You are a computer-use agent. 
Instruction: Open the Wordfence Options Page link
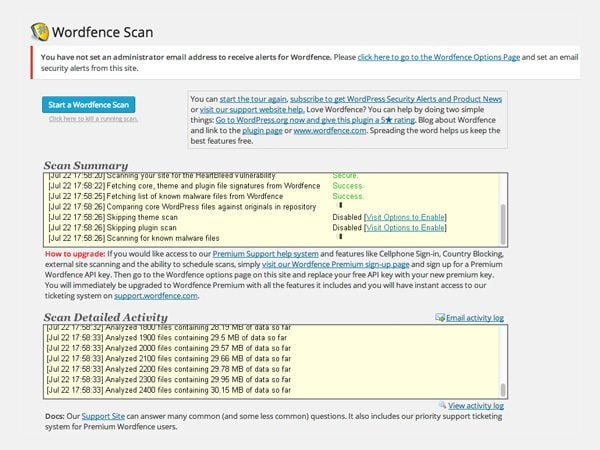click(439, 57)
